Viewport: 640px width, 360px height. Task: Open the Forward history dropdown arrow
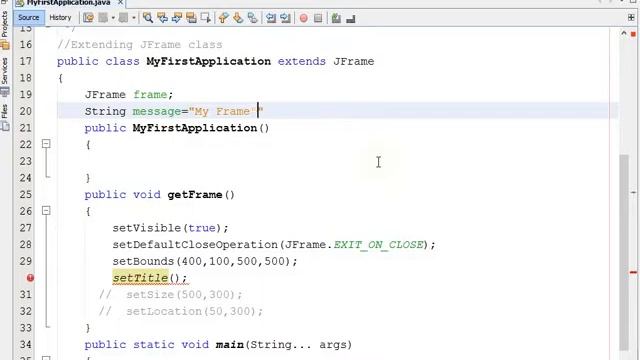coord(133,18)
